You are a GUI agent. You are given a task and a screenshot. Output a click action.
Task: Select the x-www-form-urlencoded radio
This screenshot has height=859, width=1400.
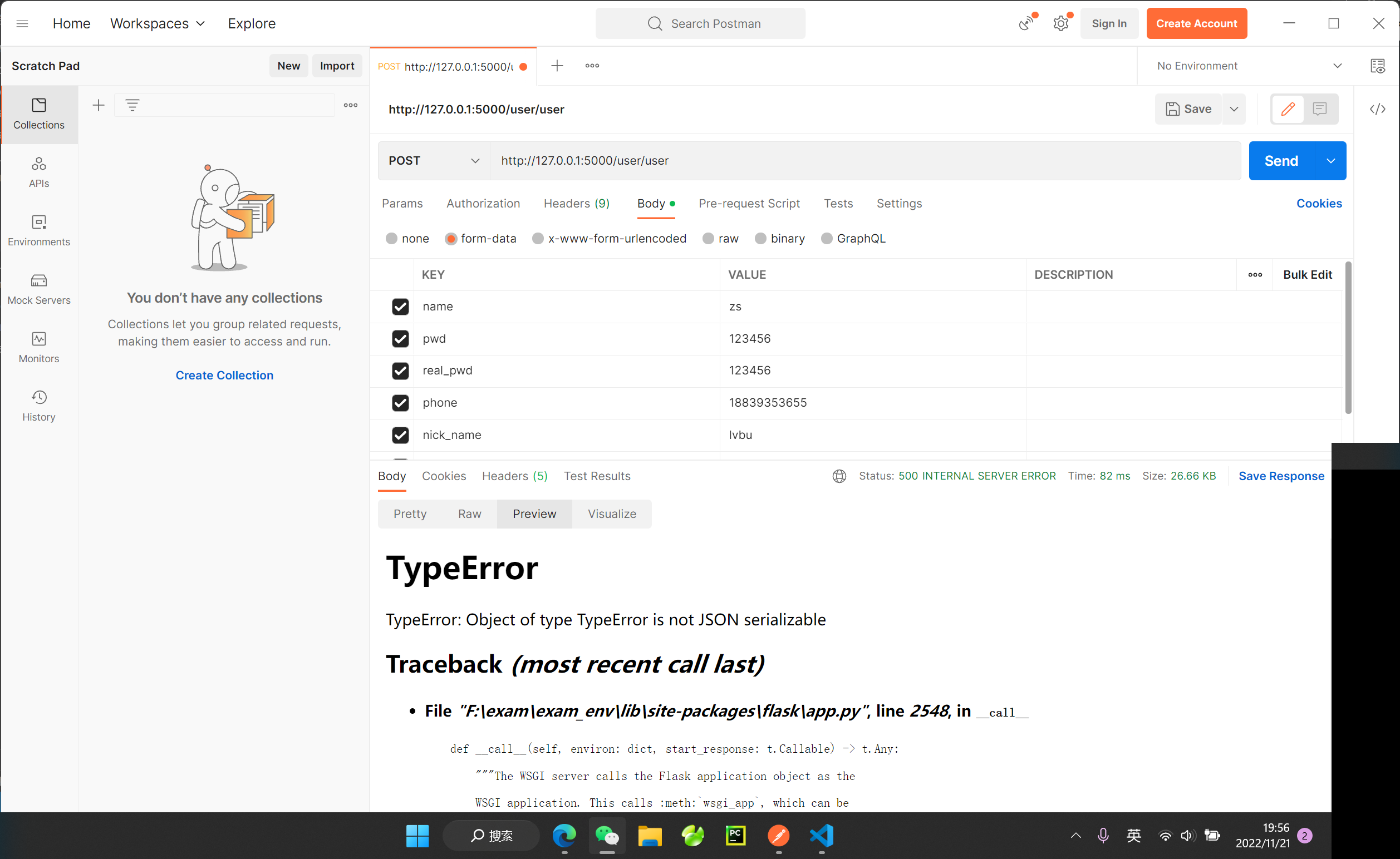tap(538, 239)
